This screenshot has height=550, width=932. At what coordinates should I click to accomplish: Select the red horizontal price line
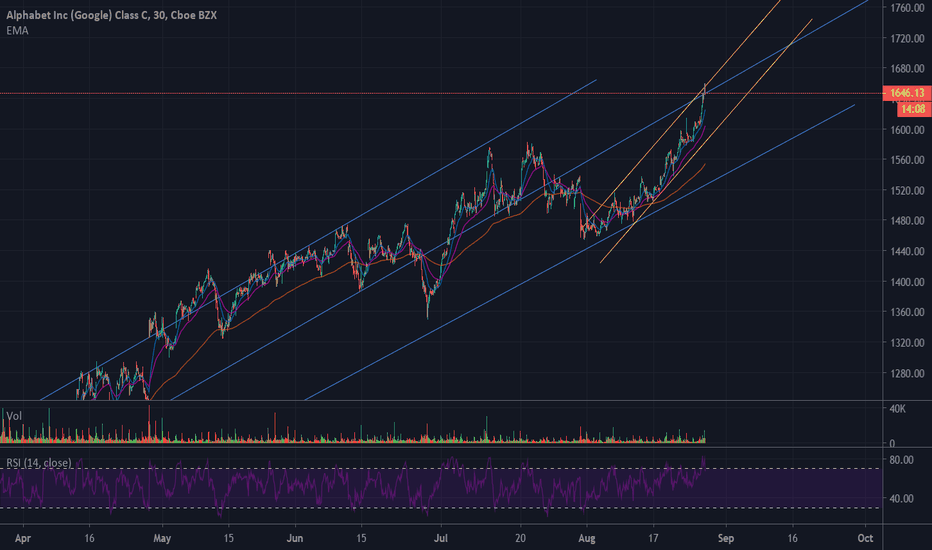coord(440,93)
